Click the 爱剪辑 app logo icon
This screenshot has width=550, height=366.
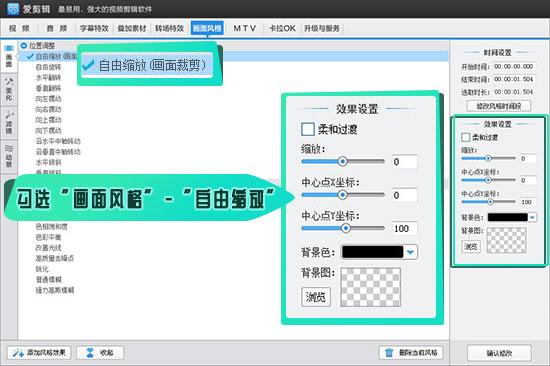[13, 8]
